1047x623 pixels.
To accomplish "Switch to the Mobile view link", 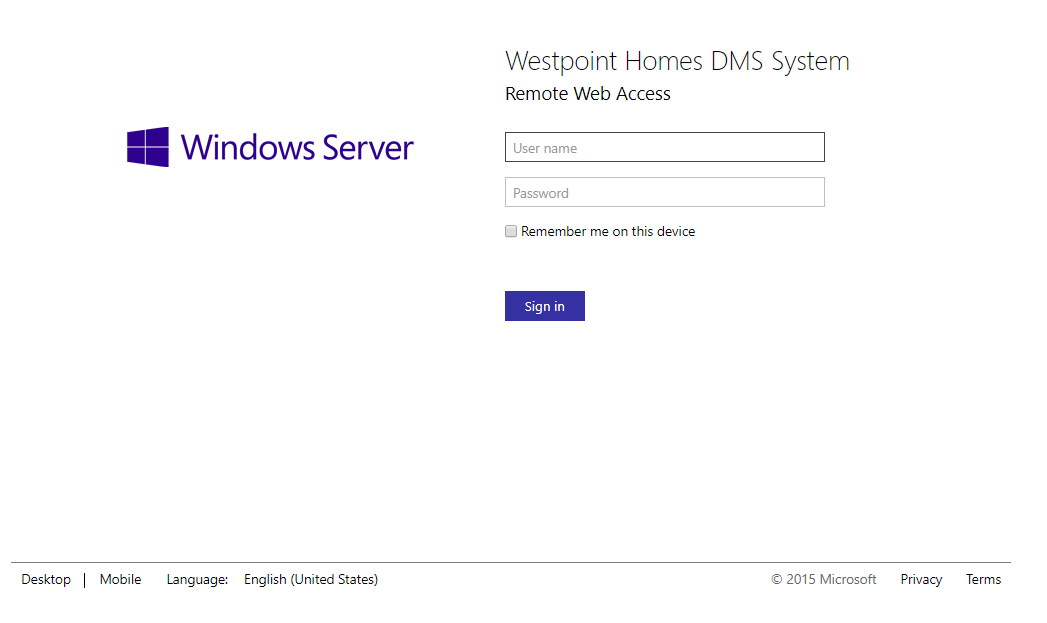I will [120, 579].
